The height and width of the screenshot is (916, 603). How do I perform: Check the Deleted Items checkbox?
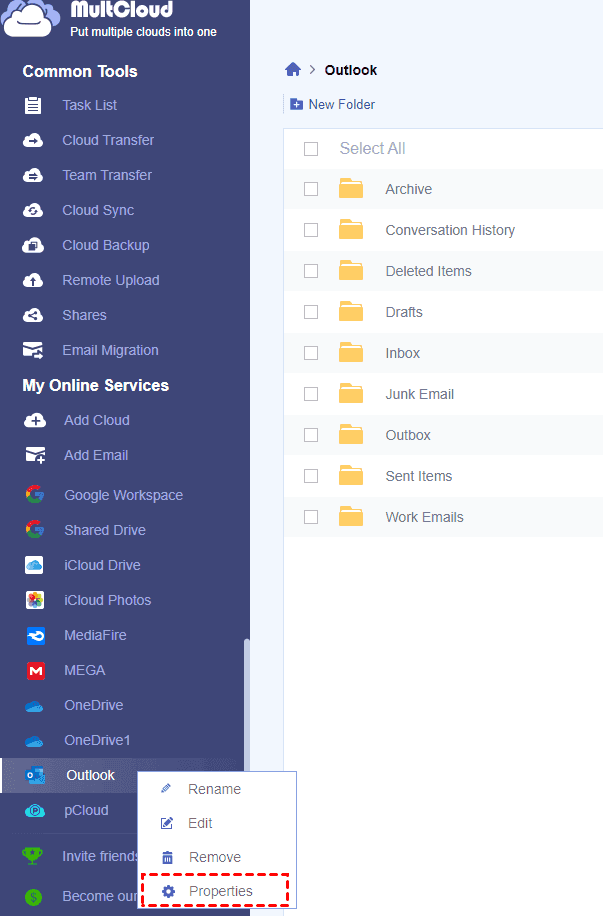311,271
